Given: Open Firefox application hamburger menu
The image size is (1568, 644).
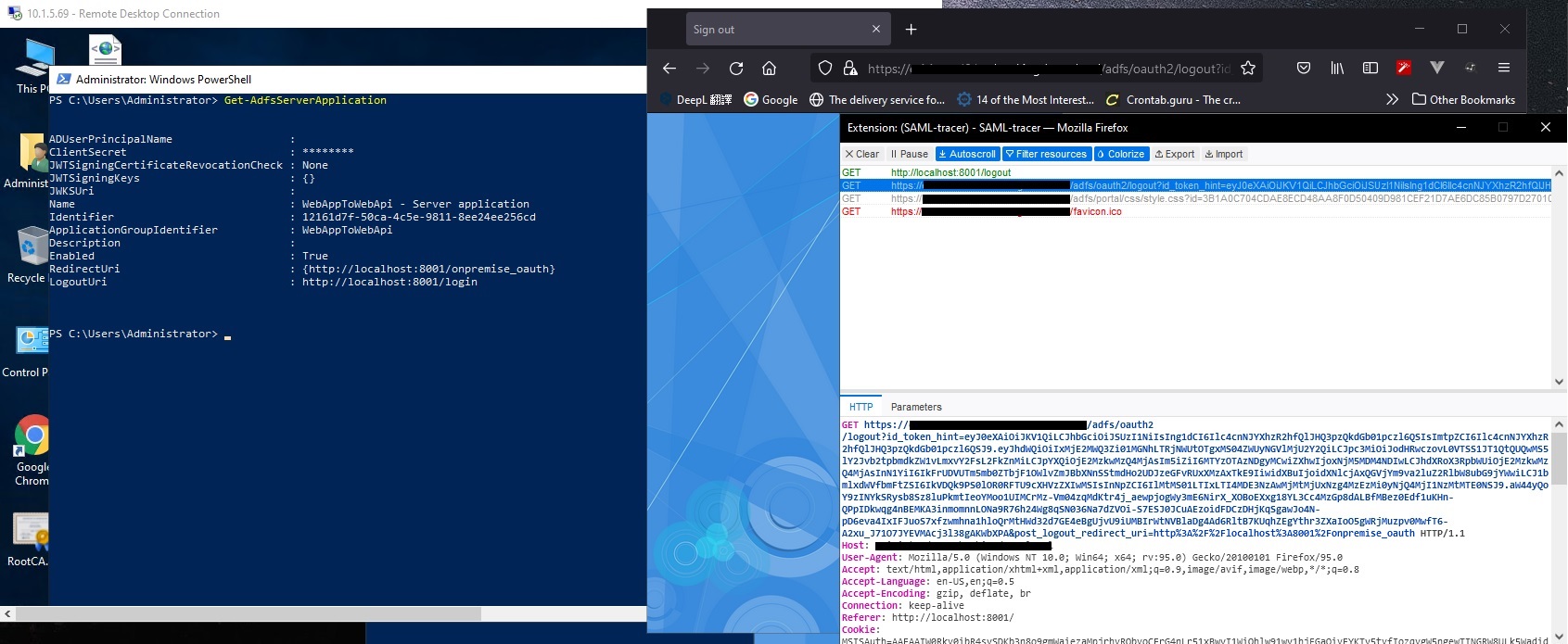Looking at the screenshot, I should click(1504, 68).
